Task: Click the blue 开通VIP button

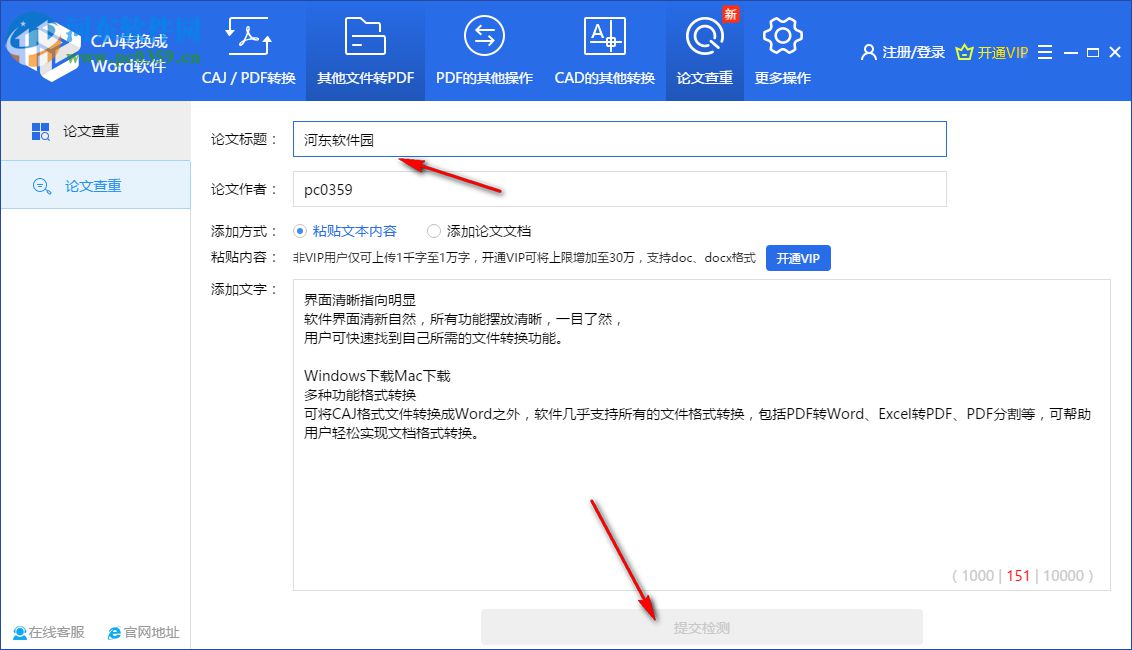Action: click(x=798, y=258)
